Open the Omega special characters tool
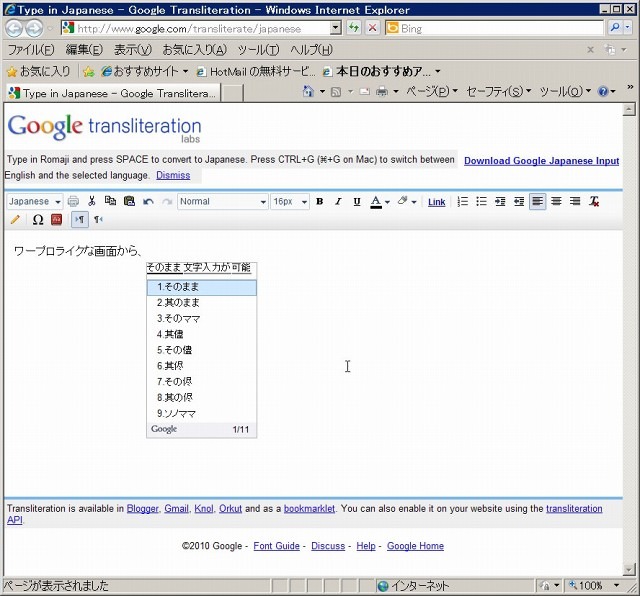 38,220
